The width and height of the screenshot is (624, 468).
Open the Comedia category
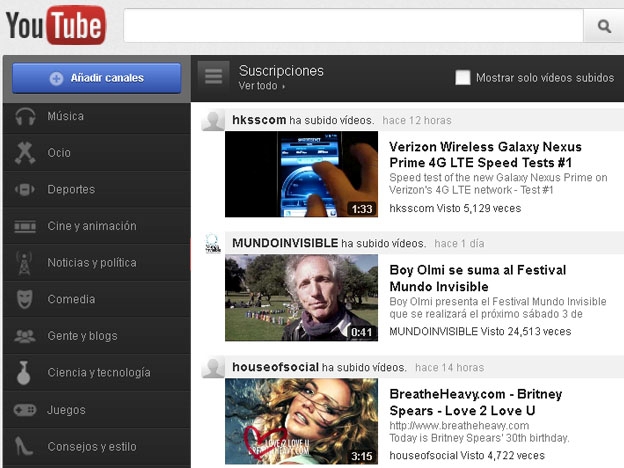tap(97, 299)
